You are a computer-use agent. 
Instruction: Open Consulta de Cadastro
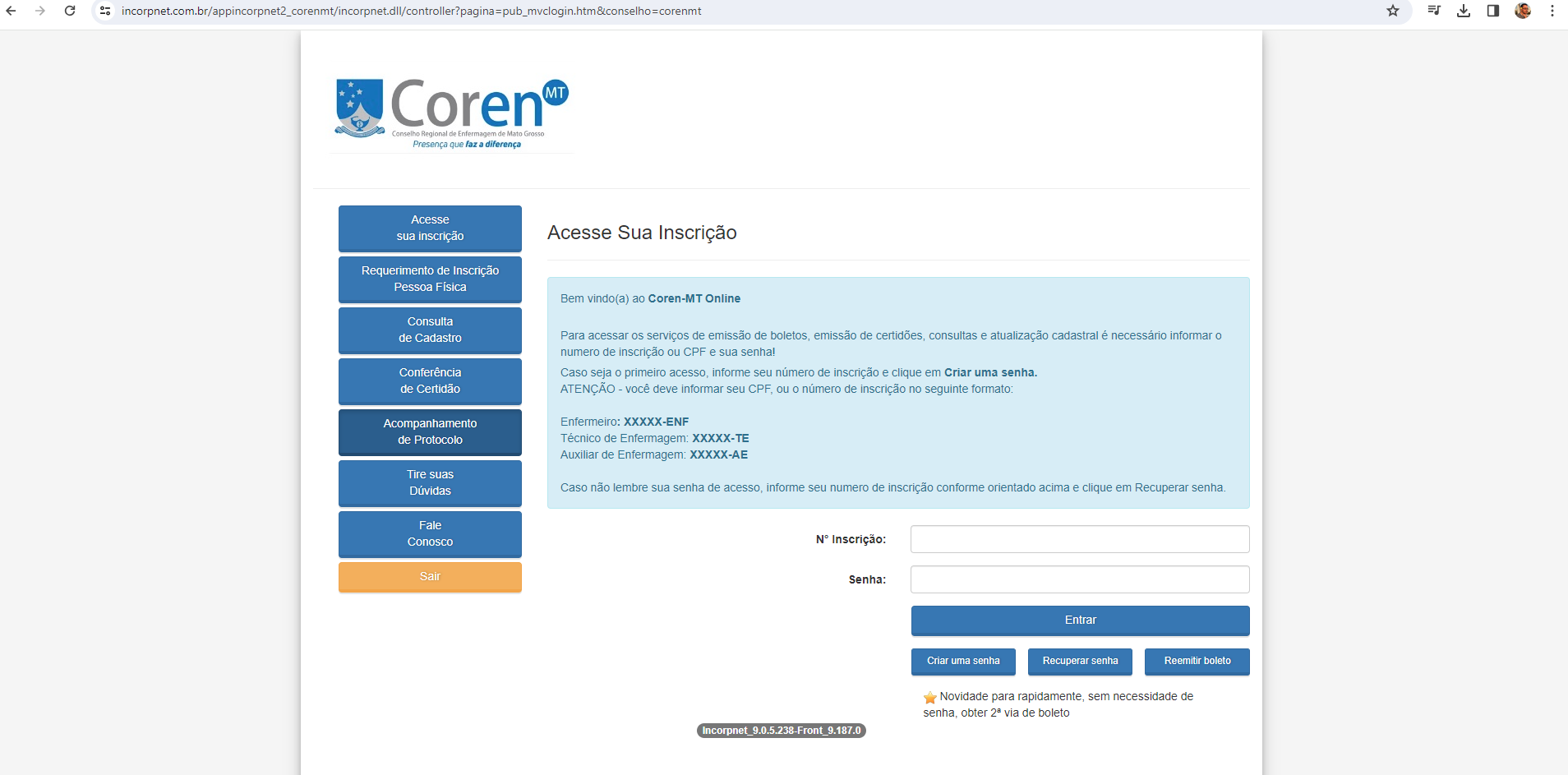coord(430,330)
